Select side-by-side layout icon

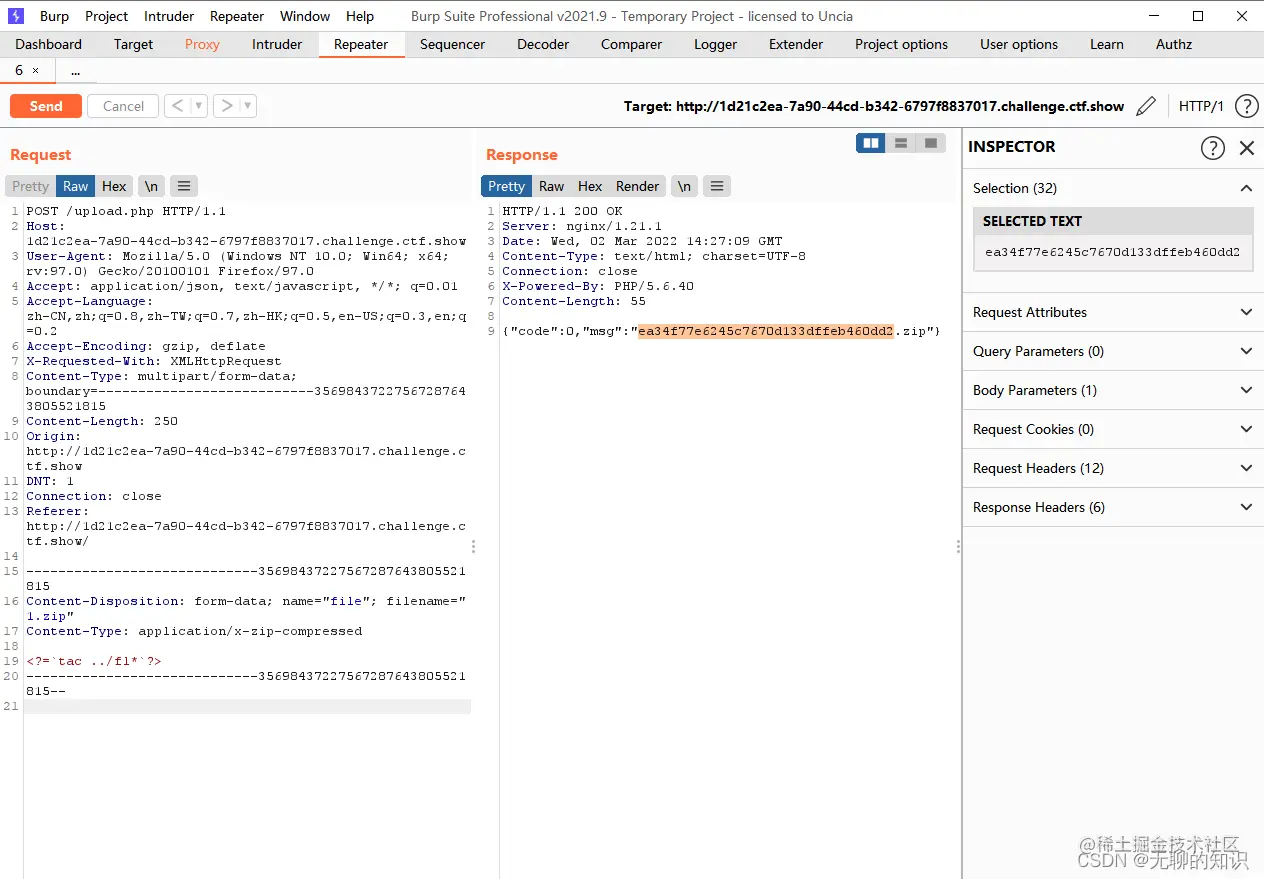(871, 143)
